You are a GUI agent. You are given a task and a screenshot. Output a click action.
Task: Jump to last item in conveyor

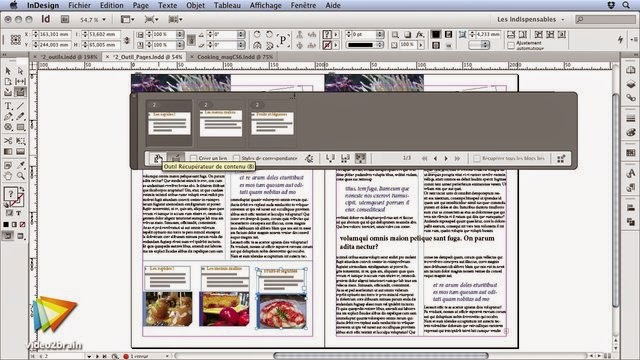pos(457,158)
